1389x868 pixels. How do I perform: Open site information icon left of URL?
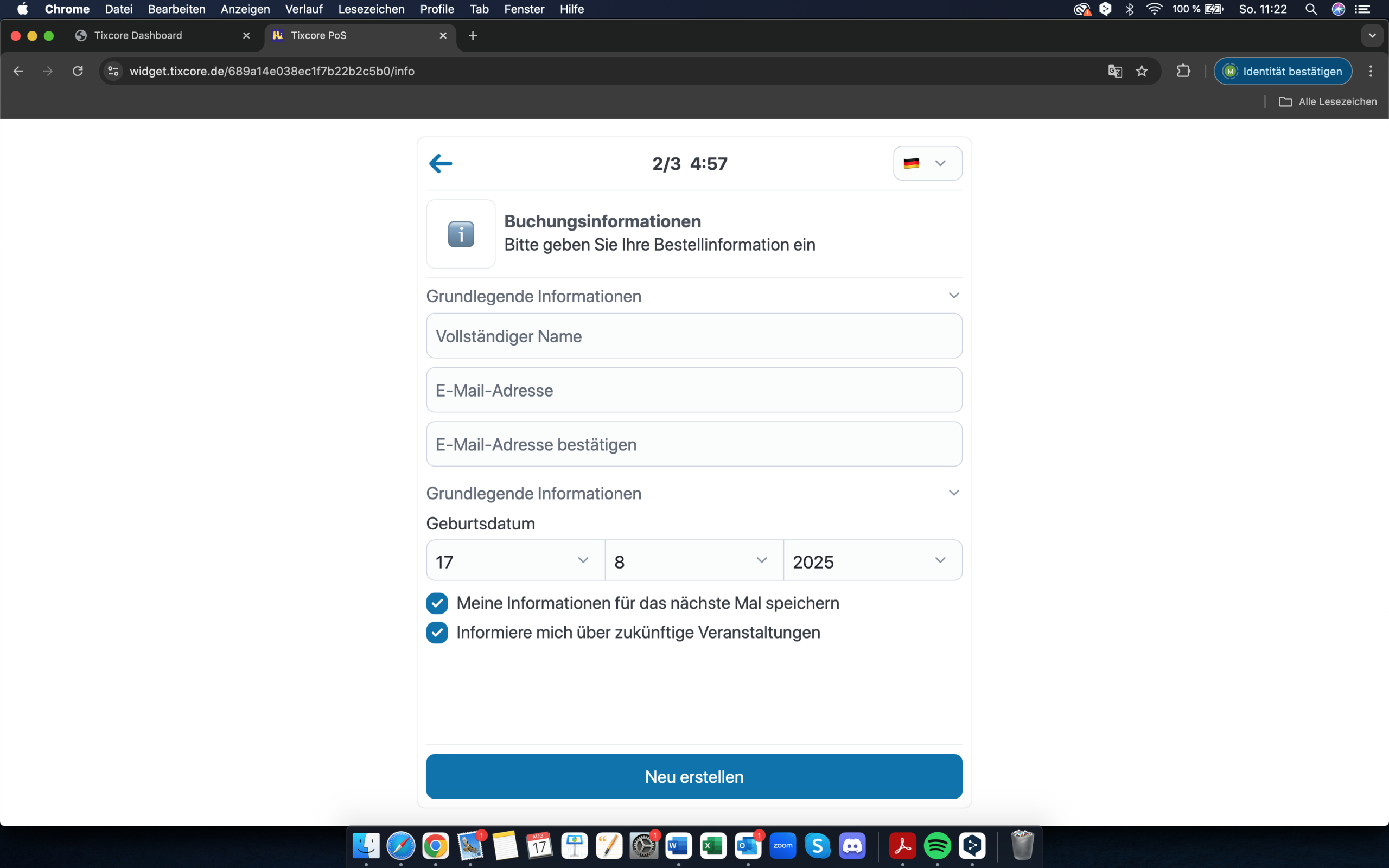click(113, 71)
